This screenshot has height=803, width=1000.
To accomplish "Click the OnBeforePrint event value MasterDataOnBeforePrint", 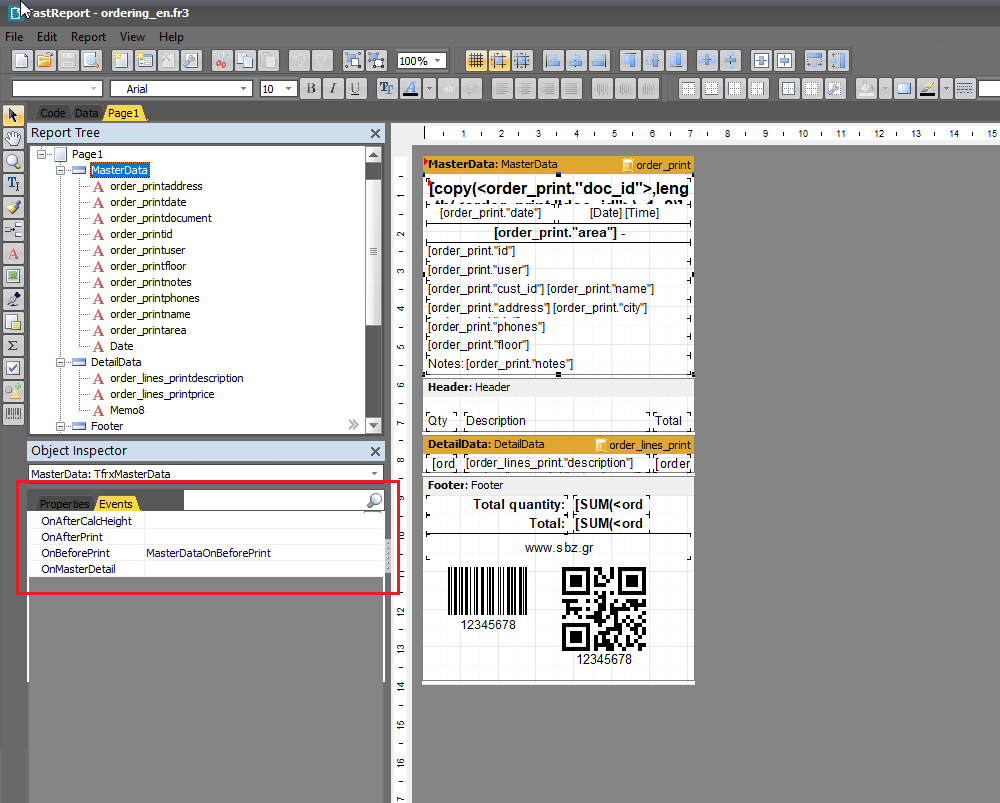I will click(x=209, y=553).
